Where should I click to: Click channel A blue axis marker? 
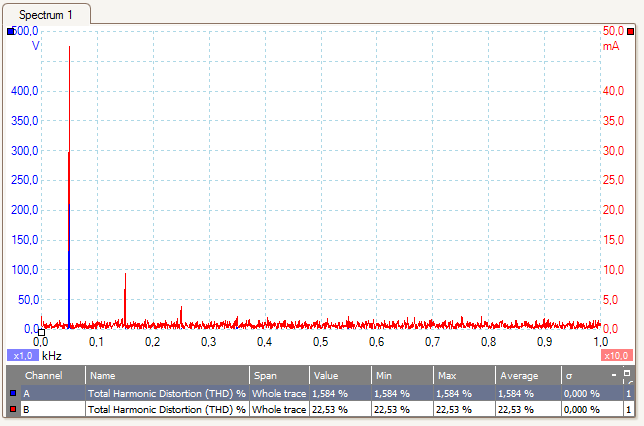[x=11, y=32]
